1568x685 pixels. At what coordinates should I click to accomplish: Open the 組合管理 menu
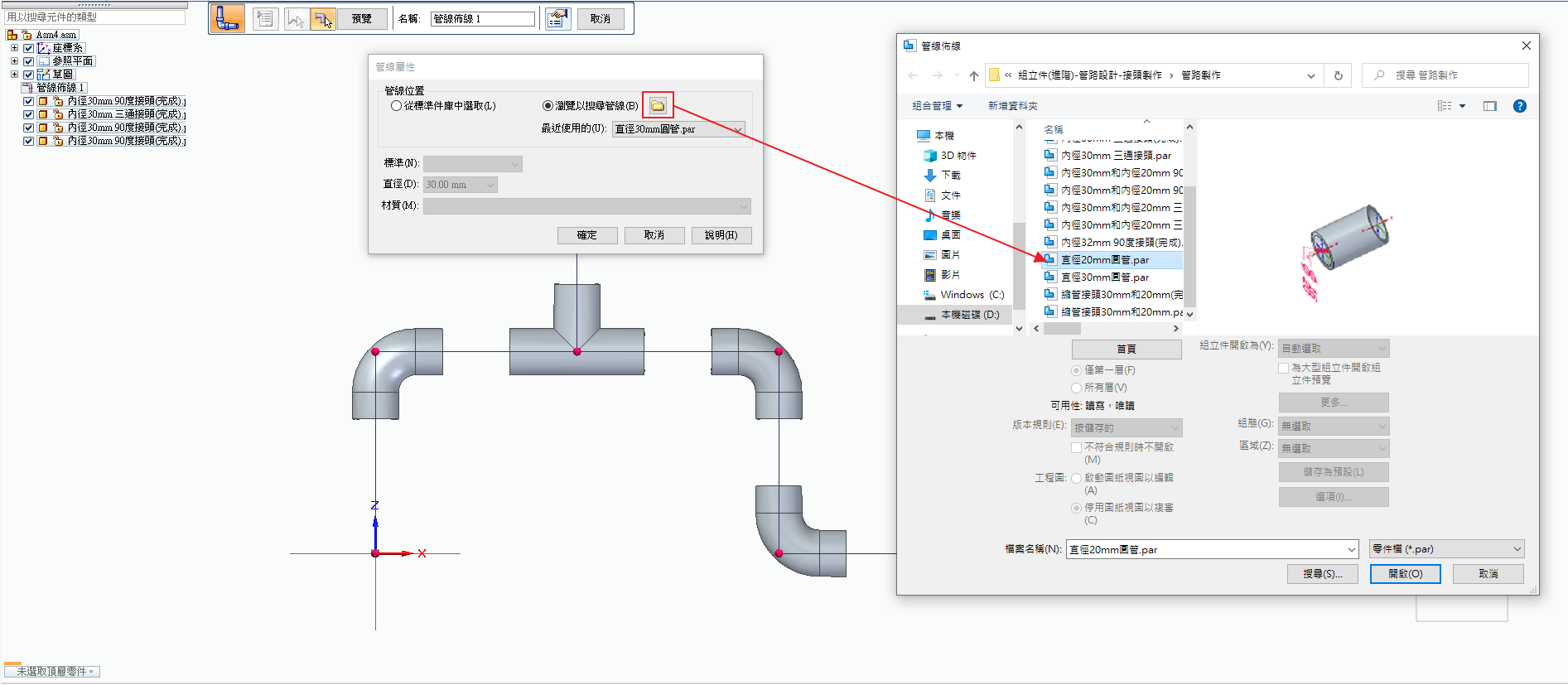click(937, 106)
